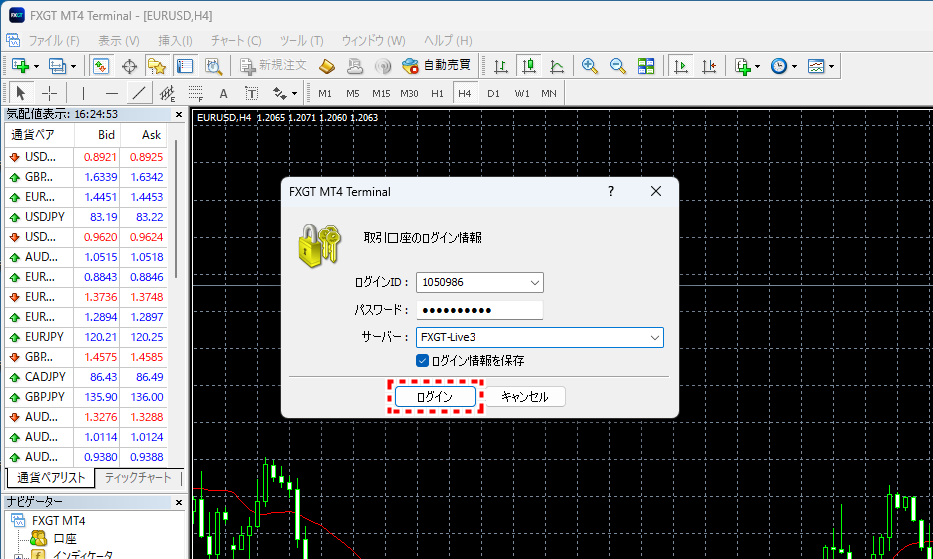Screen dimensions: 933x559
Task: Select the trendline drawing tool
Action: 139,93
